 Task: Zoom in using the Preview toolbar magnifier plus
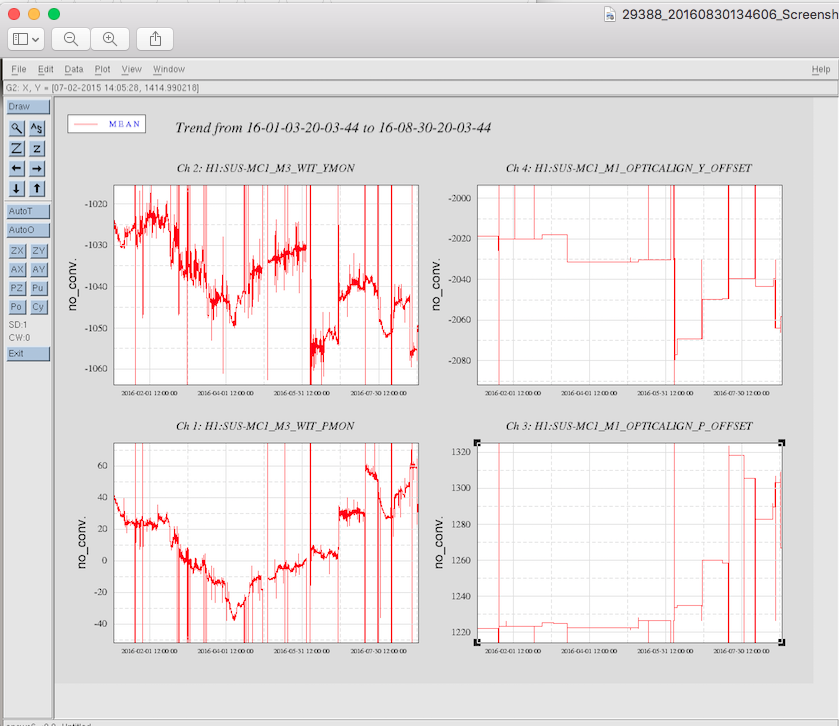tap(110, 39)
